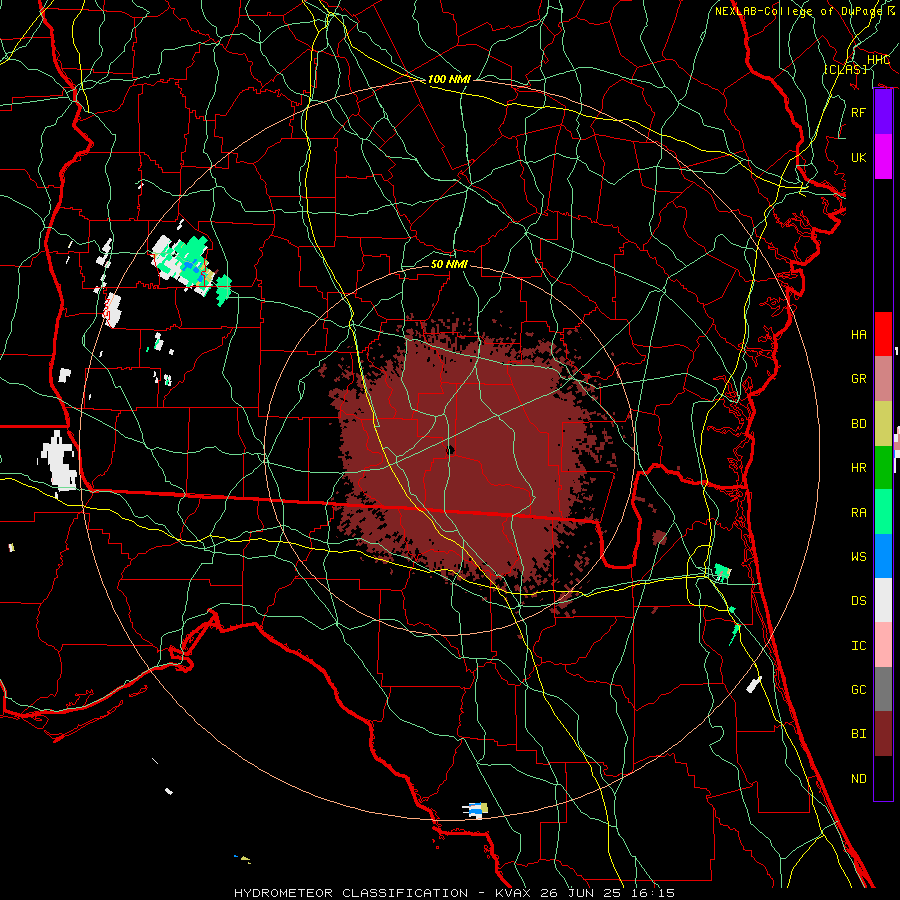
Task: Click the BI legend label
Action: click(858, 734)
